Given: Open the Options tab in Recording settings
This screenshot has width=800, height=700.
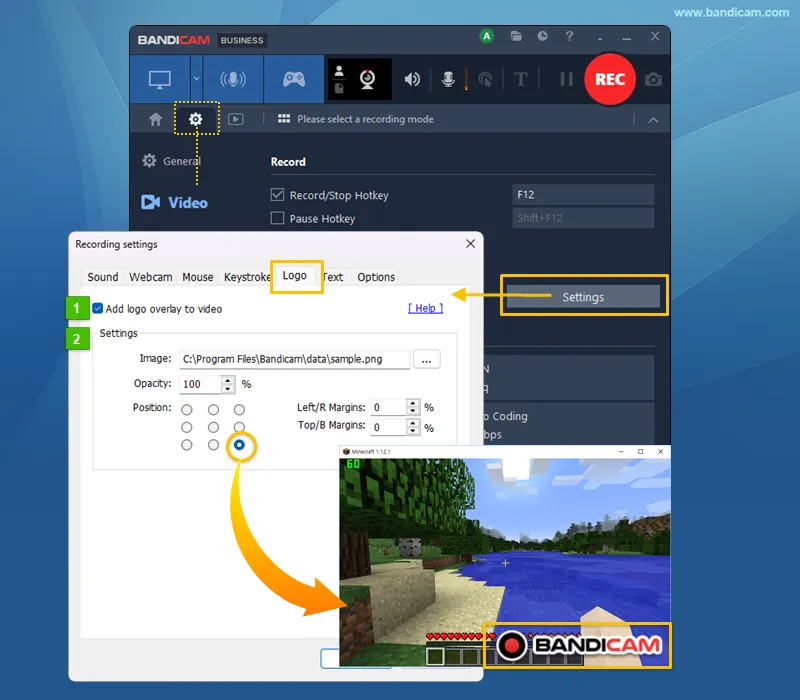Looking at the screenshot, I should [376, 277].
